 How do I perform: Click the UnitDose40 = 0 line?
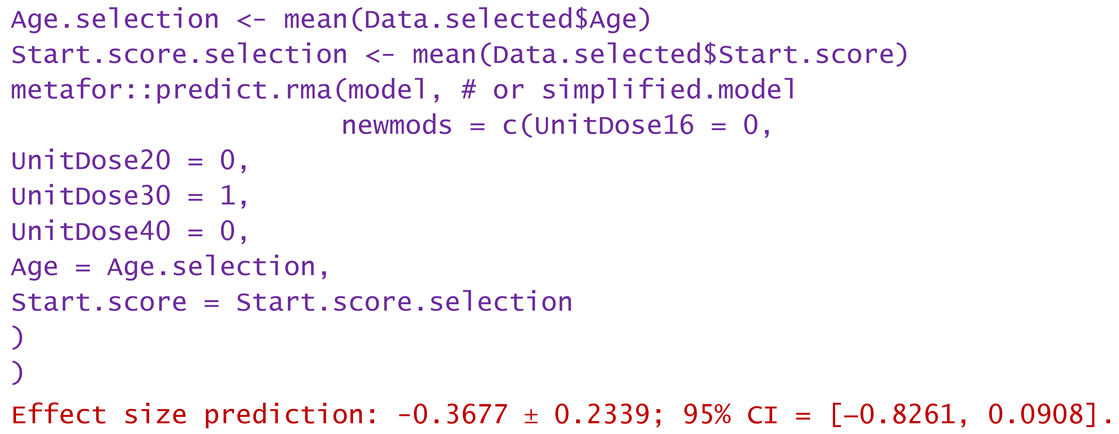(129, 231)
